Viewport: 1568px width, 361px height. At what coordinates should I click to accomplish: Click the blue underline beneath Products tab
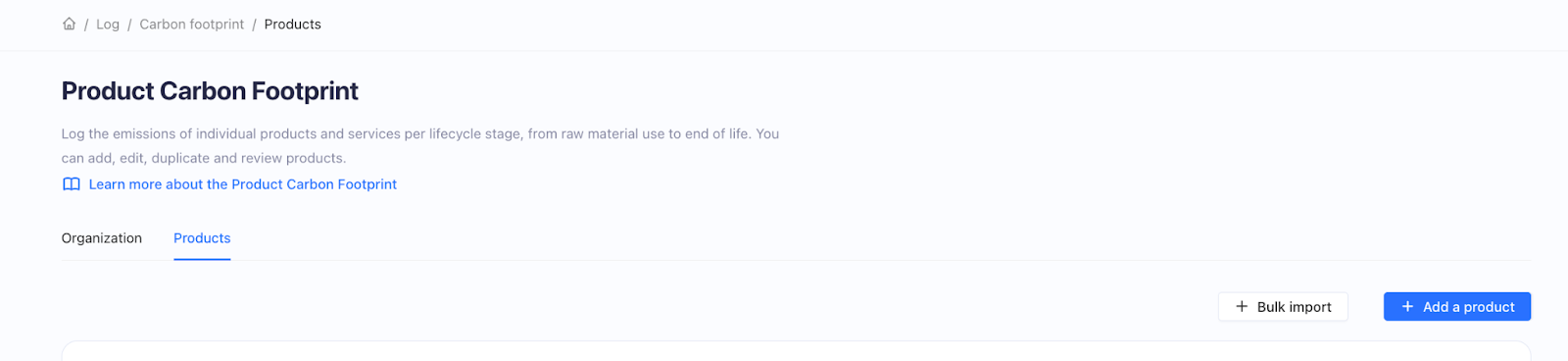(202, 259)
